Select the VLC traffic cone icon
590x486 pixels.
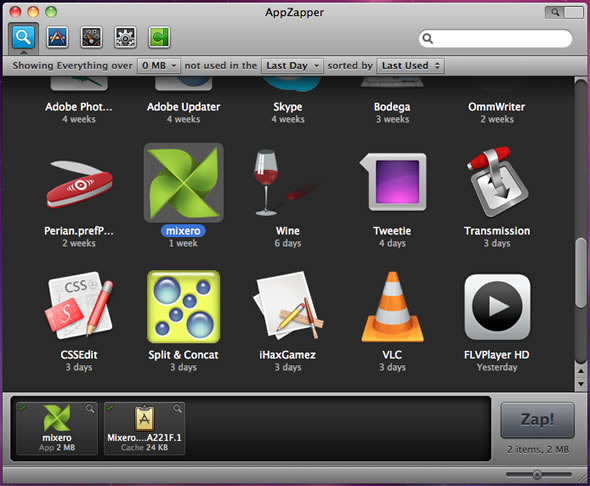392,307
